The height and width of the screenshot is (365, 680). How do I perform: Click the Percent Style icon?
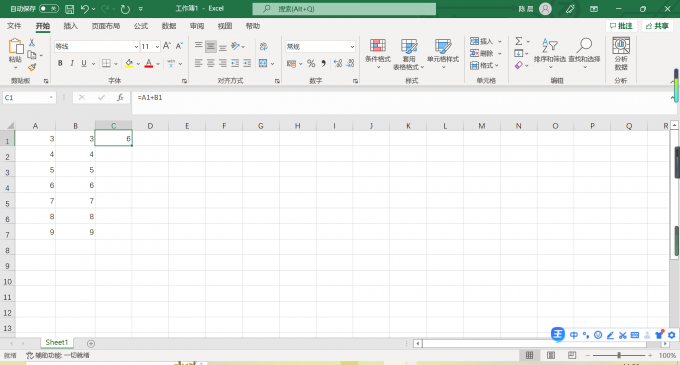point(311,64)
